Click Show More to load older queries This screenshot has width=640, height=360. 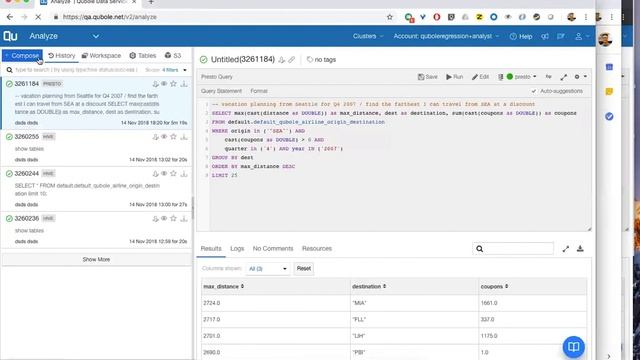96,260
